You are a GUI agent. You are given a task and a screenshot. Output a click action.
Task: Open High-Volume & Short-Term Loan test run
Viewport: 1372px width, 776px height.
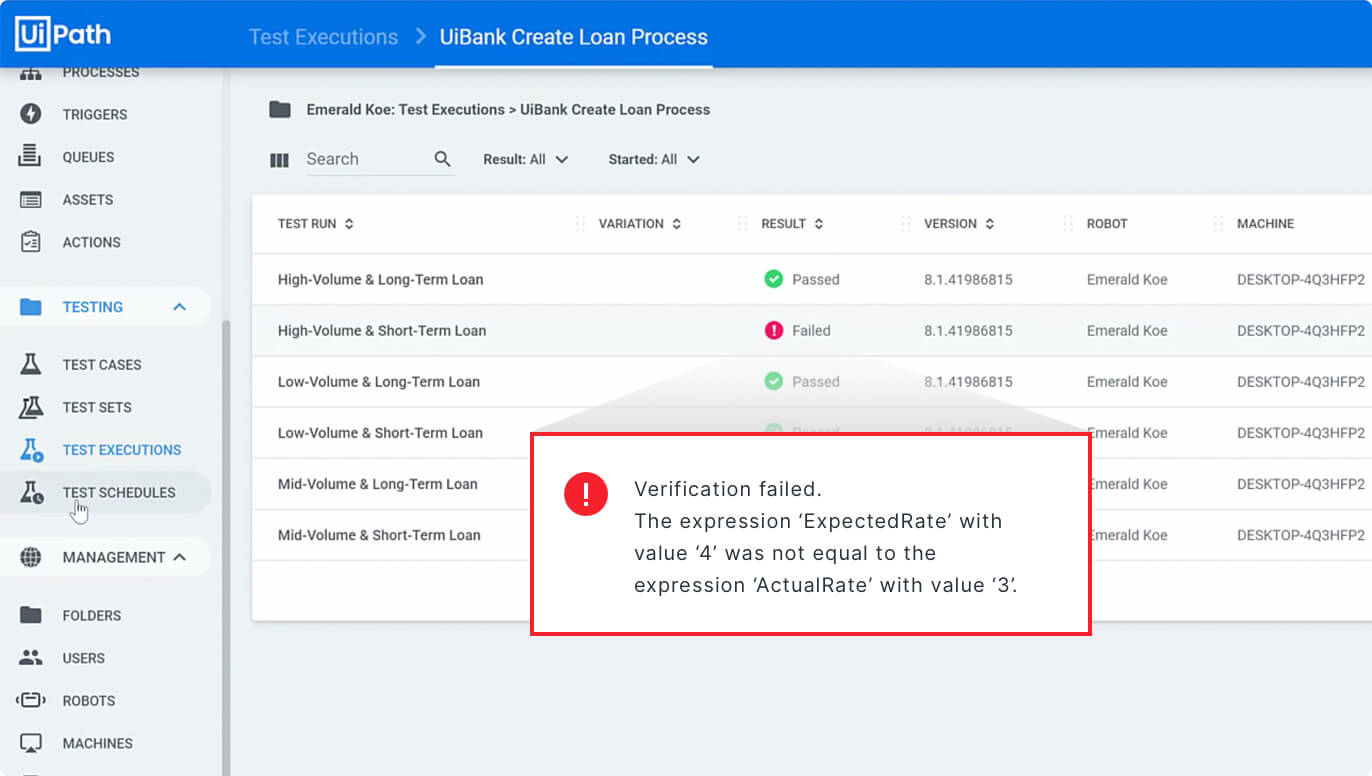click(x=382, y=330)
